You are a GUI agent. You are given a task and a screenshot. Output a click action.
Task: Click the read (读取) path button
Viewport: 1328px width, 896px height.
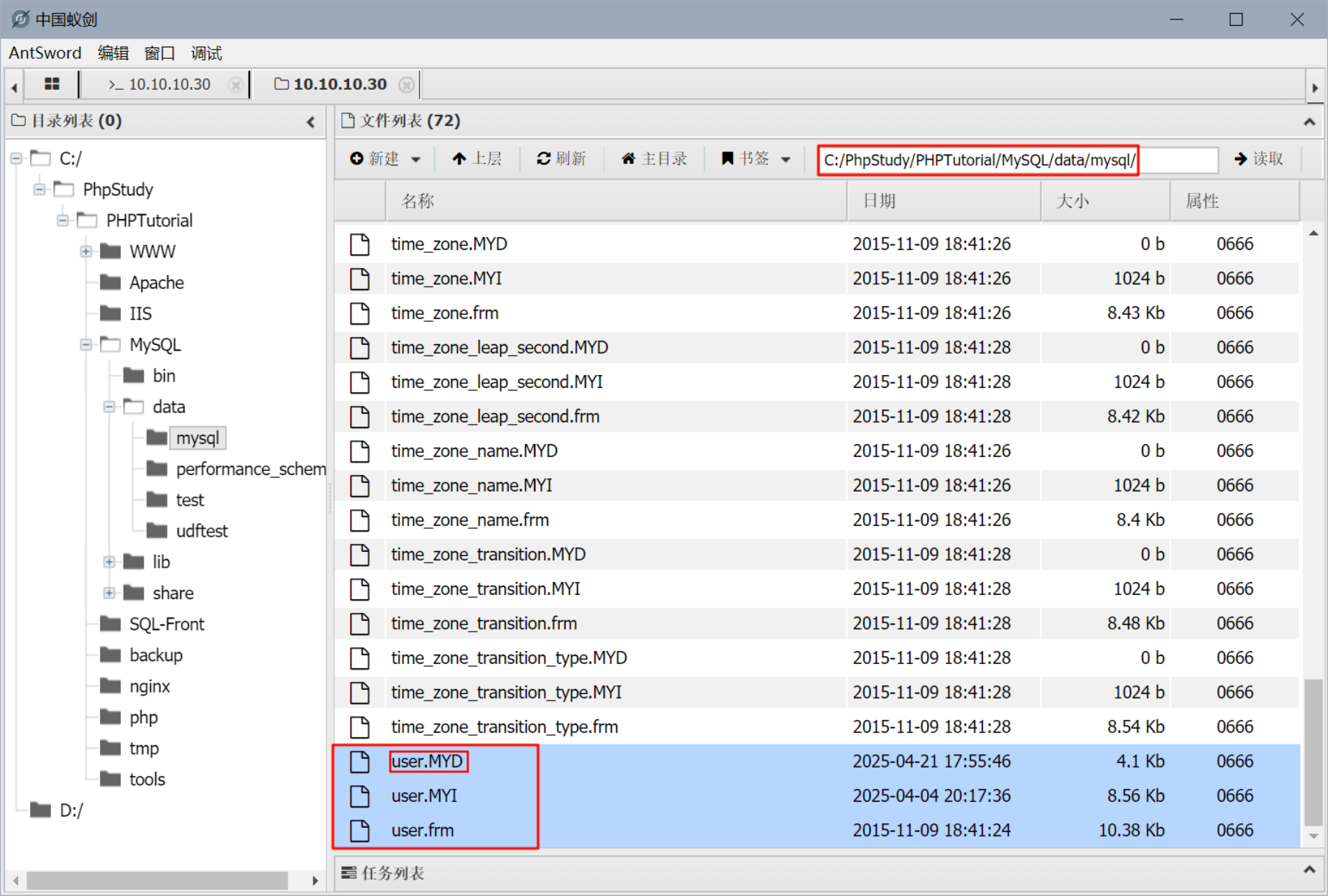(x=1259, y=159)
